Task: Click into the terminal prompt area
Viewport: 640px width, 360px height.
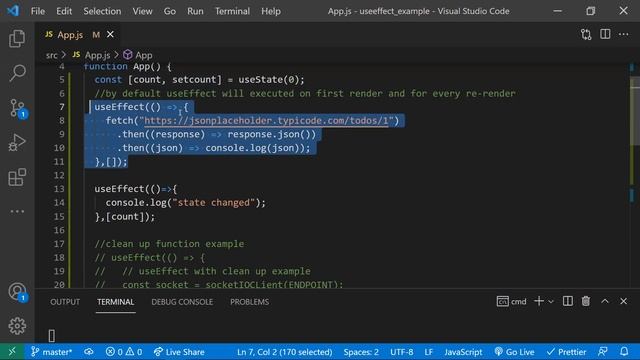Action: pyautogui.click(x=51, y=336)
